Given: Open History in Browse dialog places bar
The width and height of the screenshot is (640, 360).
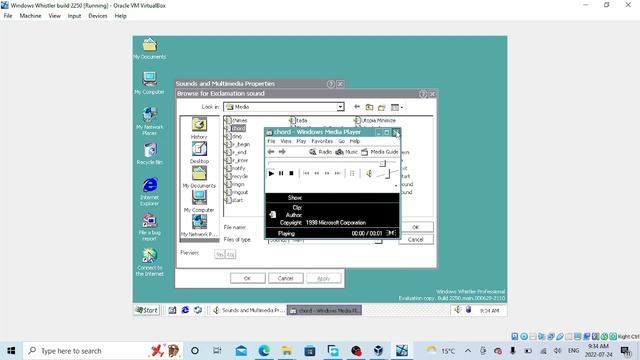Looking at the screenshot, I should coord(199,129).
